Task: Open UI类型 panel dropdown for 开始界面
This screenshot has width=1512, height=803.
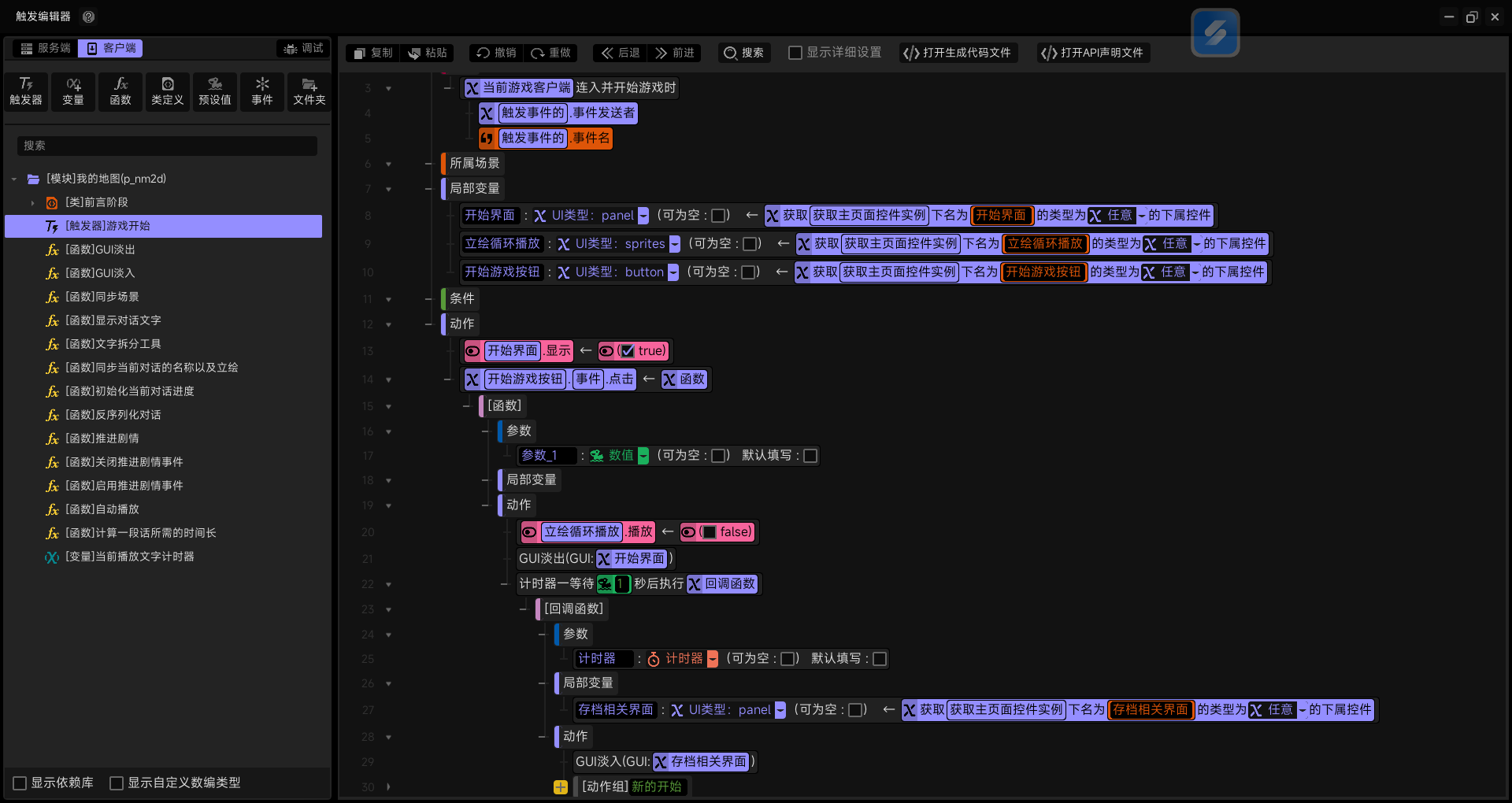Action: (x=643, y=216)
